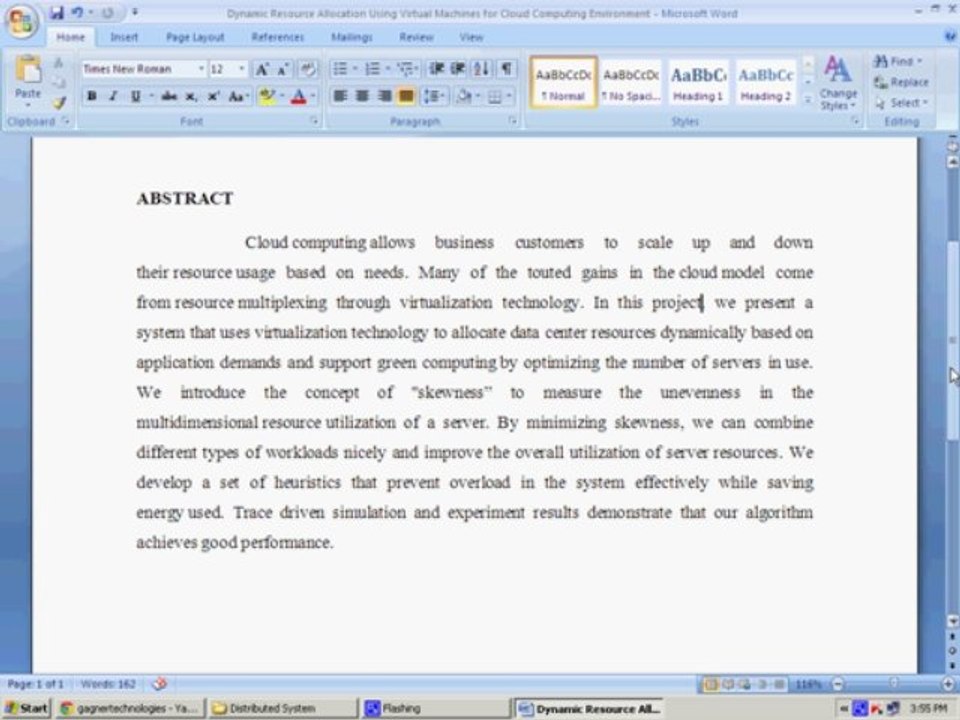The width and height of the screenshot is (960, 720).
Task: Click Replace in Editing group
Action: click(x=901, y=82)
